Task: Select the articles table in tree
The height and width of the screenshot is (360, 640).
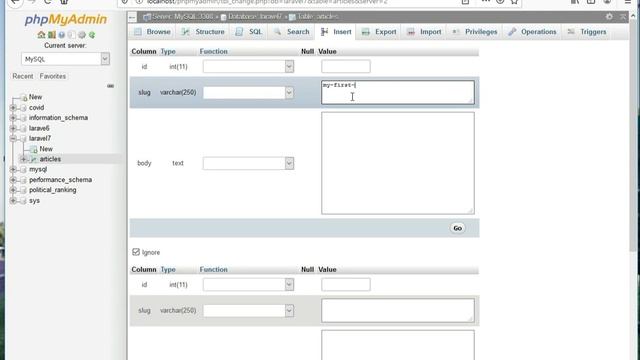Action: pos(50,159)
